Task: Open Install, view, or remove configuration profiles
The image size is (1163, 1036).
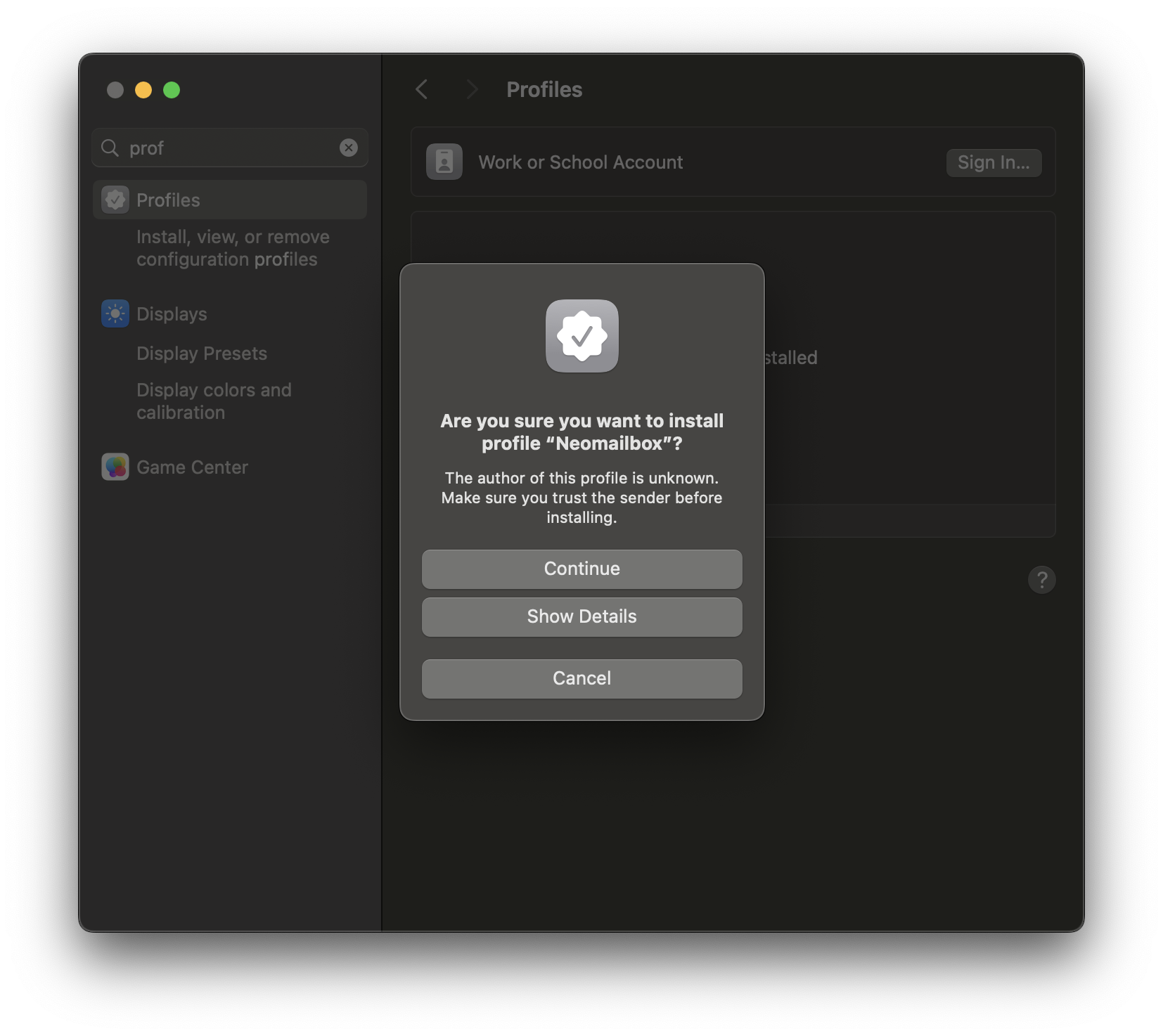Action: [233, 248]
